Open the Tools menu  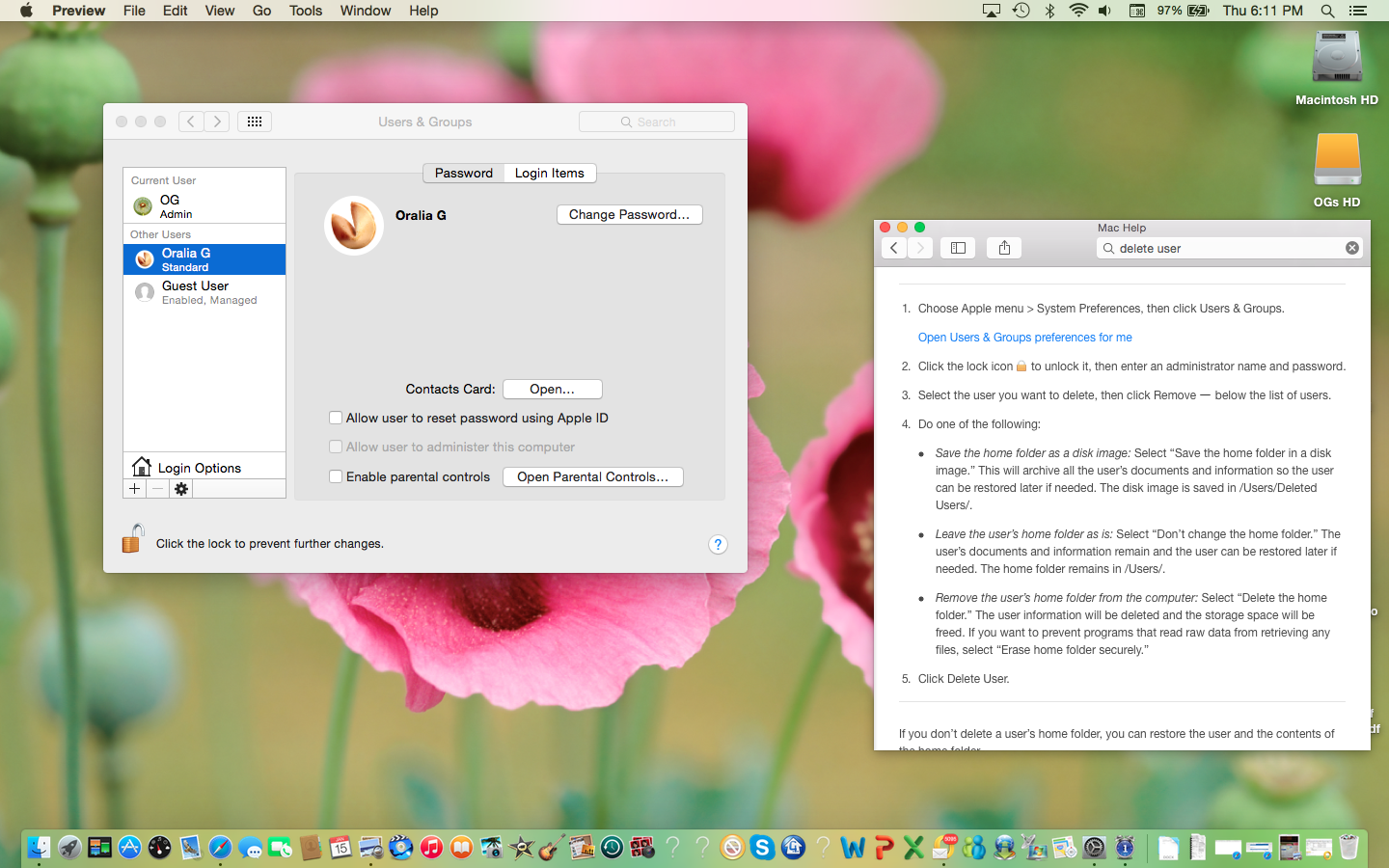point(306,11)
